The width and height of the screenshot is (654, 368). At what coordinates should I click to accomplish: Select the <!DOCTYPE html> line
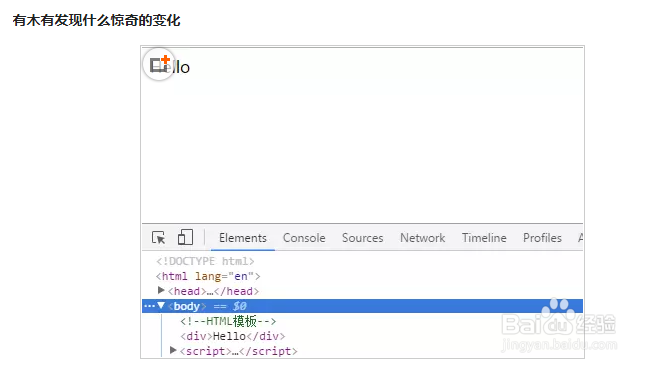(x=205, y=261)
